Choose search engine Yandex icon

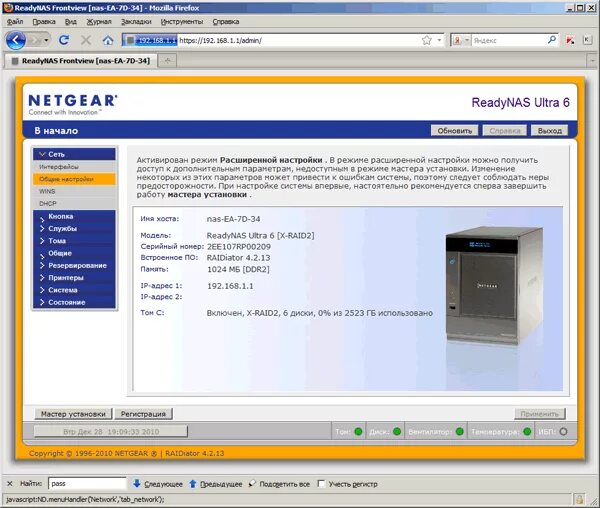(457, 40)
